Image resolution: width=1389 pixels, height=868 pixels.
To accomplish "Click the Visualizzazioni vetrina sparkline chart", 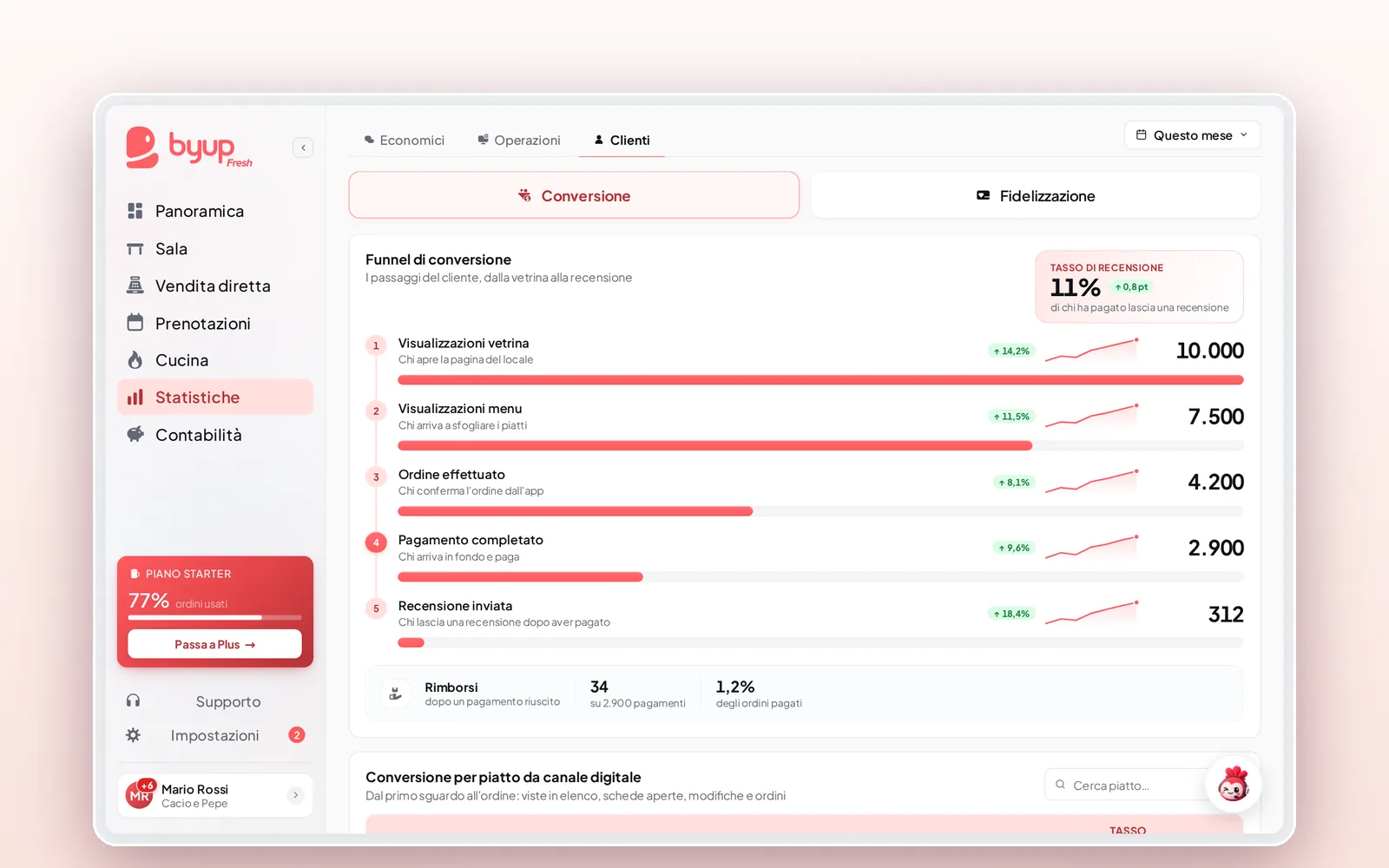I will 1092,350.
